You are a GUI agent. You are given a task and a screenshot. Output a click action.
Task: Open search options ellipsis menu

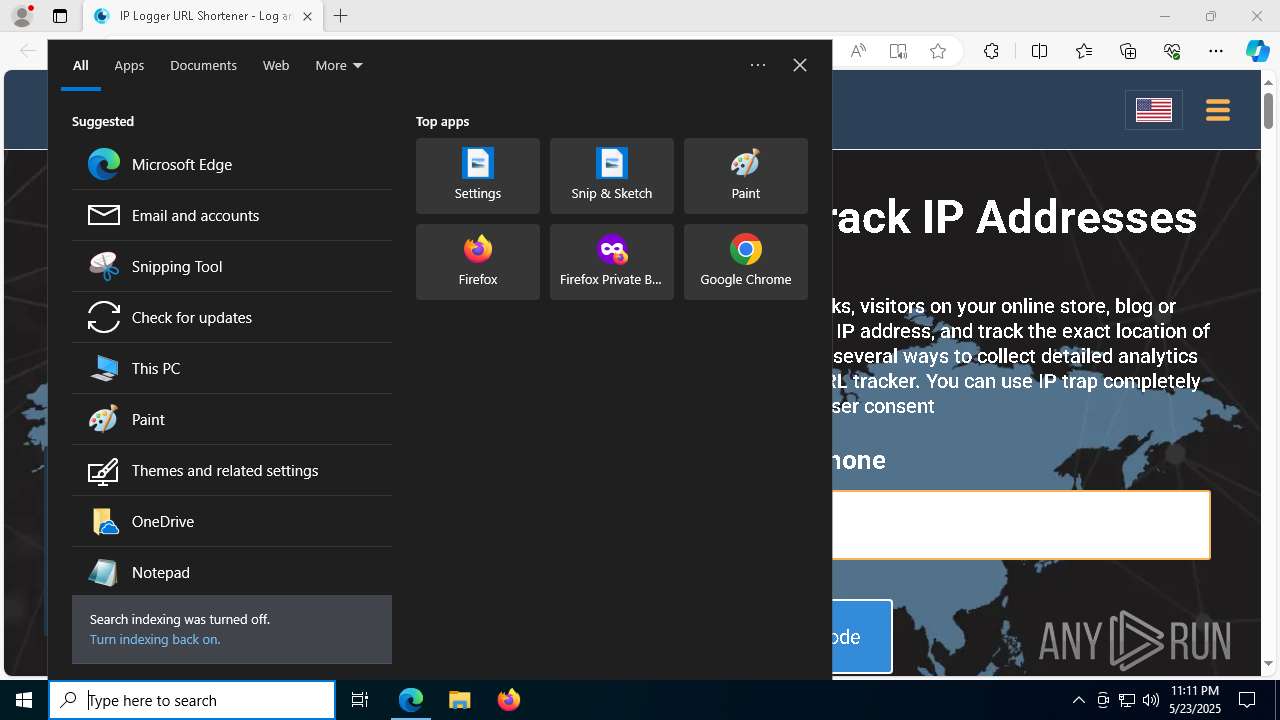[758, 65]
